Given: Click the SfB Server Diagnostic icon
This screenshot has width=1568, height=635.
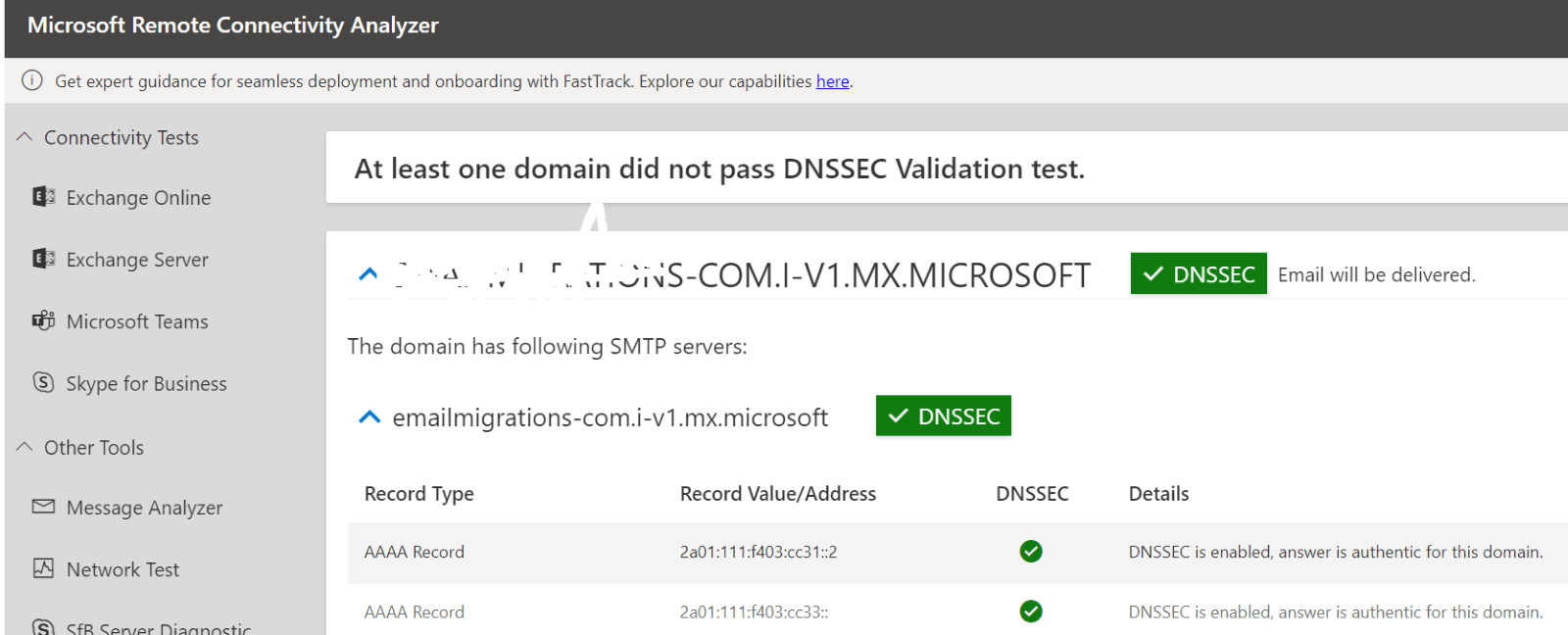Looking at the screenshot, I should [43, 627].
